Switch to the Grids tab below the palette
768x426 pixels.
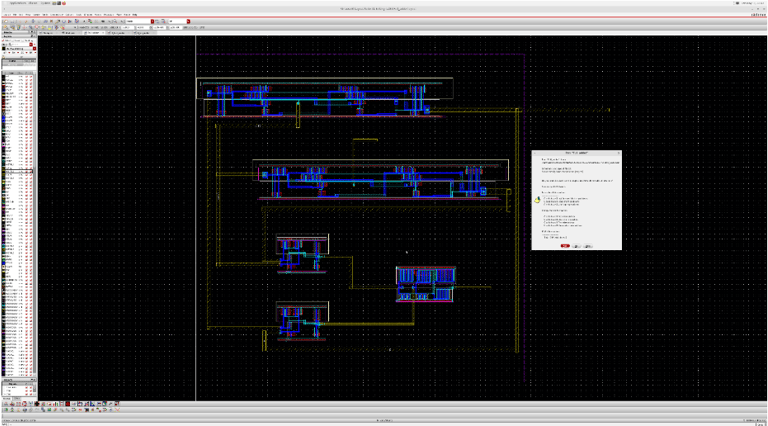tap(17, 399)
